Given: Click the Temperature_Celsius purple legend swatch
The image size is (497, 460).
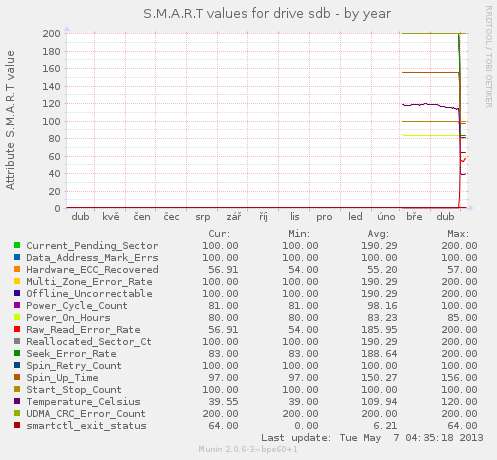Looking at the screenshot, I should [17, 401].
